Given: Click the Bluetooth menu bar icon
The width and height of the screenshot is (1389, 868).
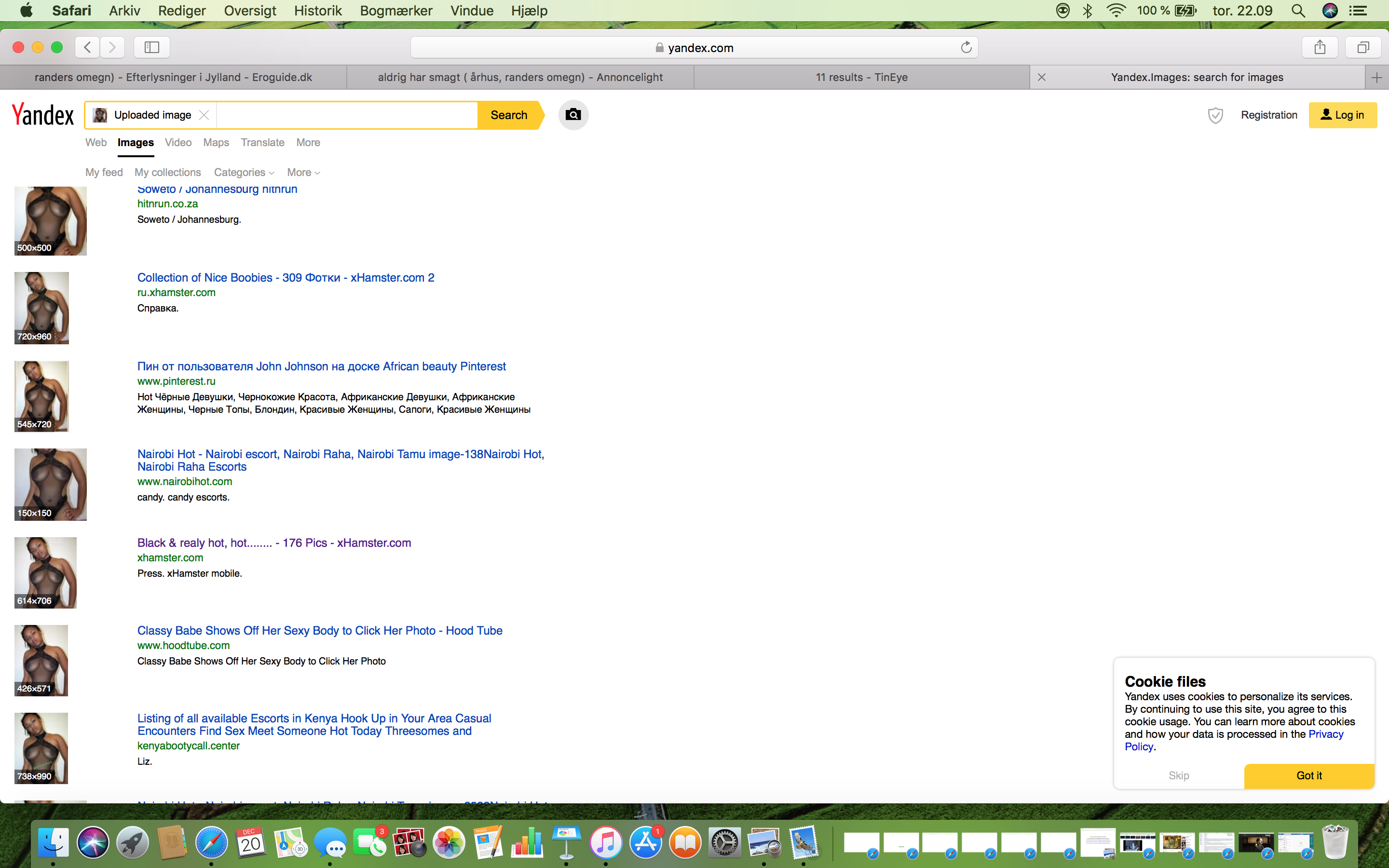Looking at the screenshot, I should (1087, 10).
